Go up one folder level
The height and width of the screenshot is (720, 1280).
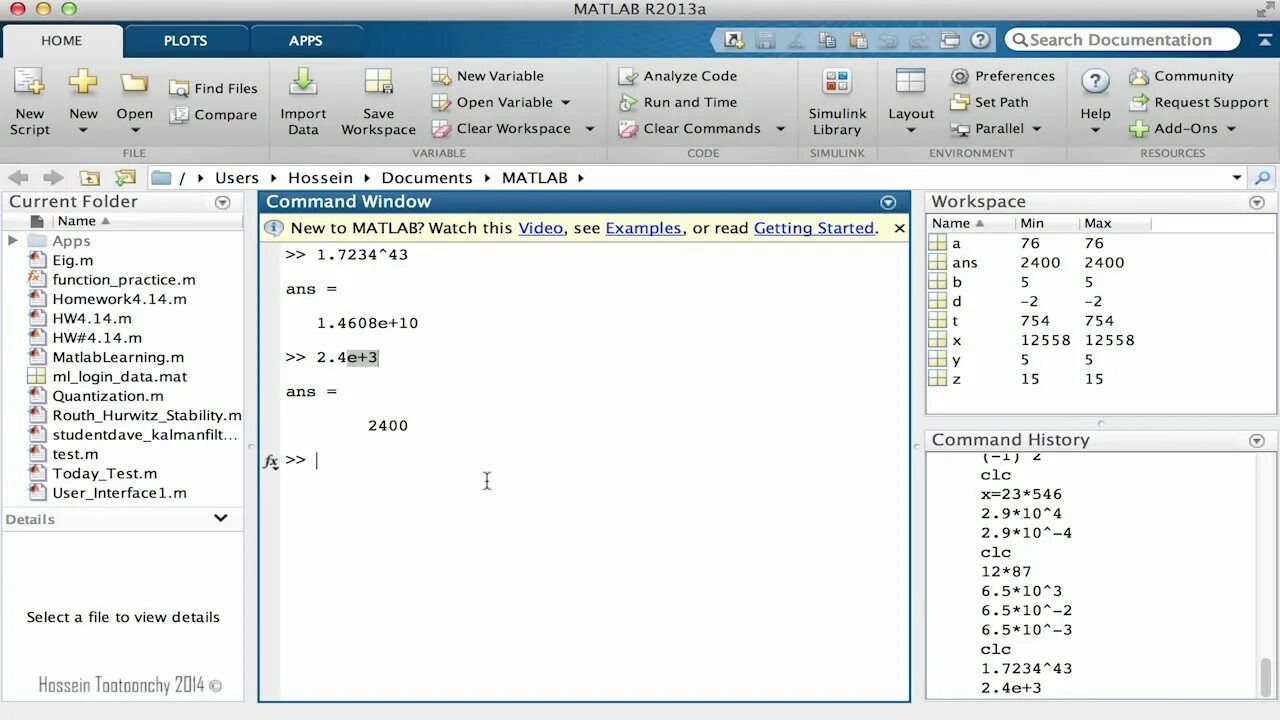click(x=90, y=178)
